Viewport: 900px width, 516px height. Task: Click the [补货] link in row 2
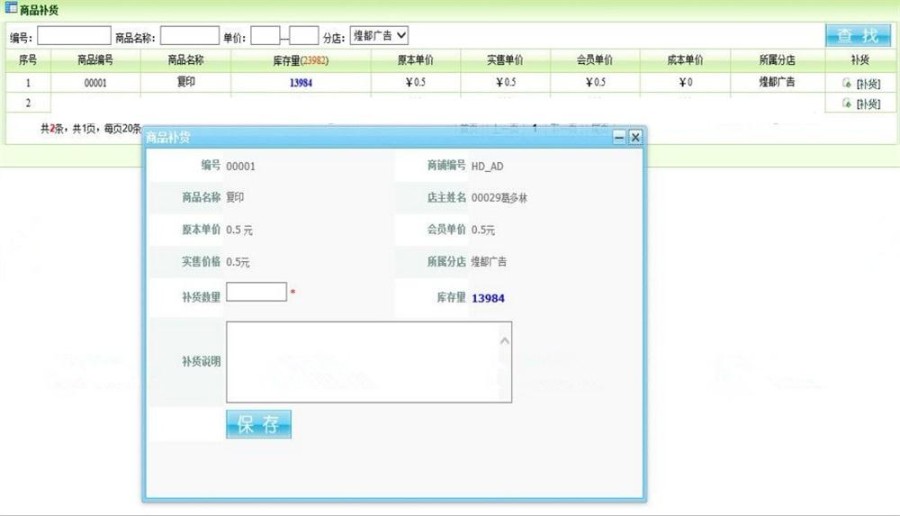click(868, 104)
